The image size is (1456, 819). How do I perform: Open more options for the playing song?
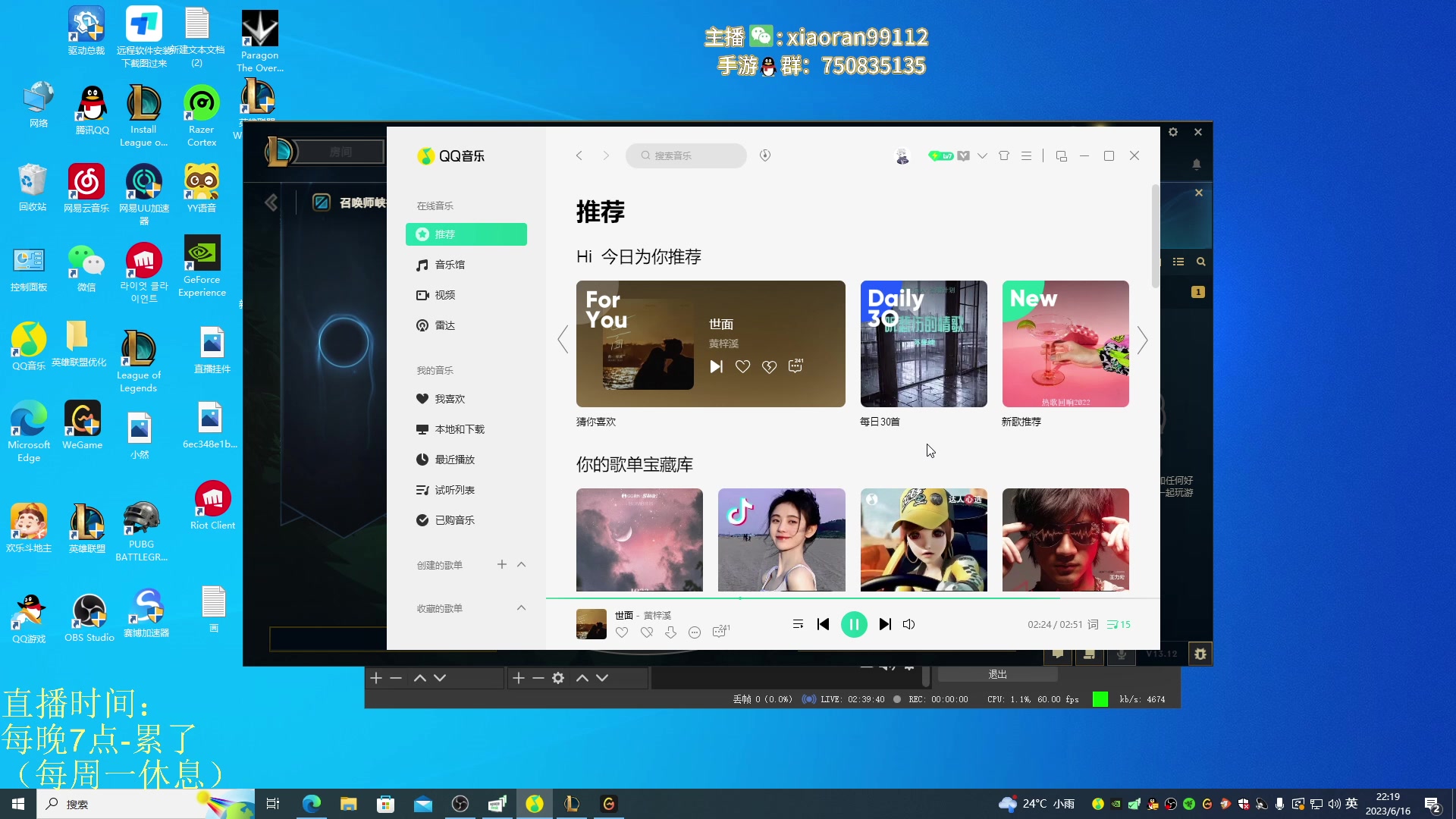click(695, 632)
